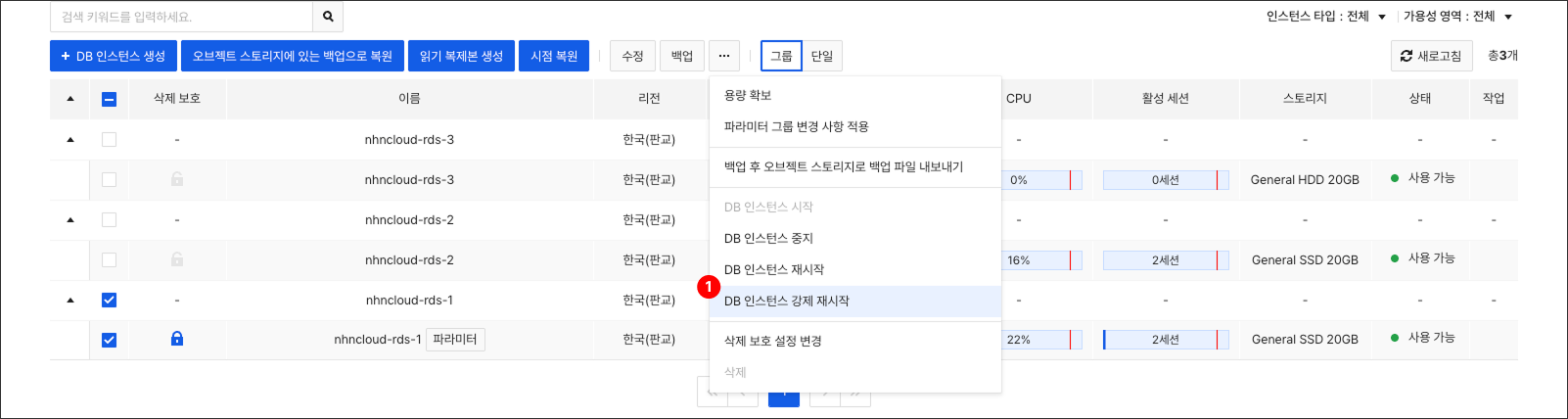Check nhncloud-rds-2 General SSD instance checkbox

pyautogui.click(x=109, y=260)
